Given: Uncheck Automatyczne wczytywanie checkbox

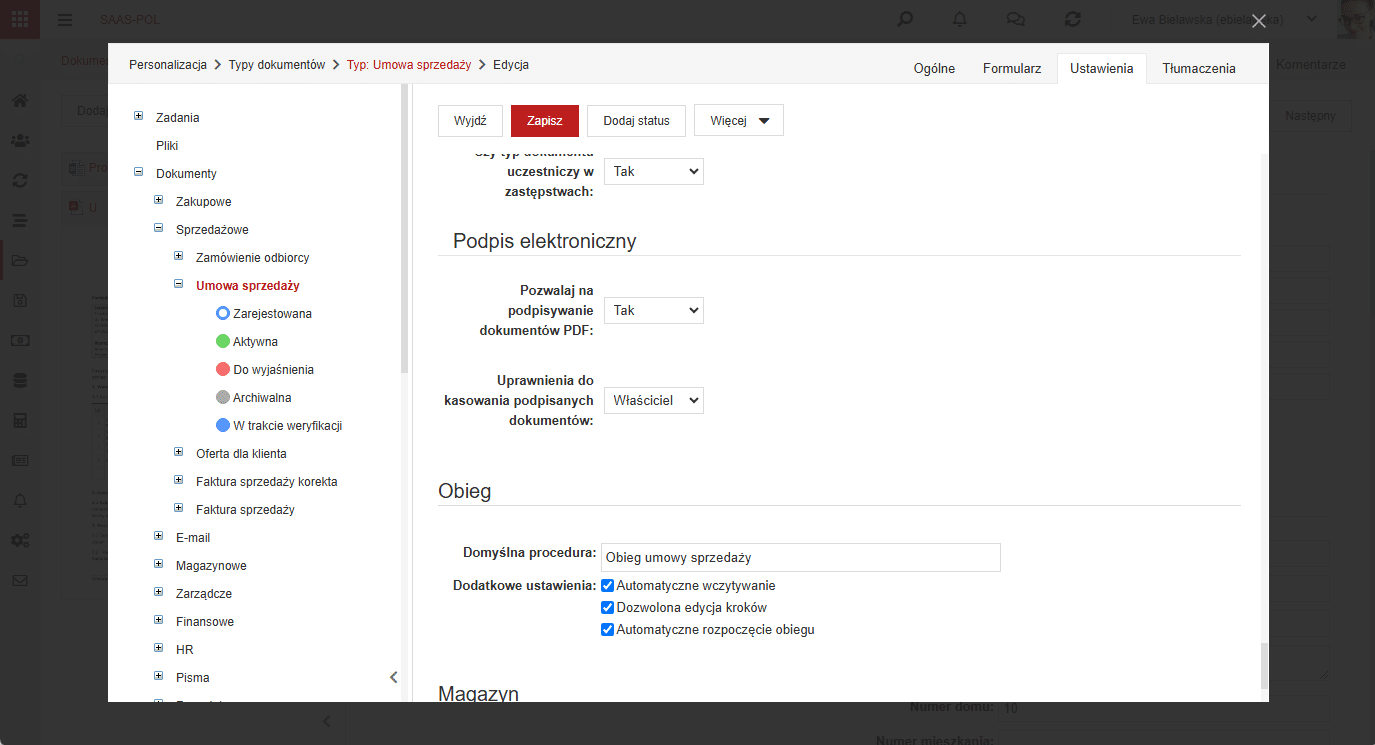Looking at the screenshot, I should 607,586.
